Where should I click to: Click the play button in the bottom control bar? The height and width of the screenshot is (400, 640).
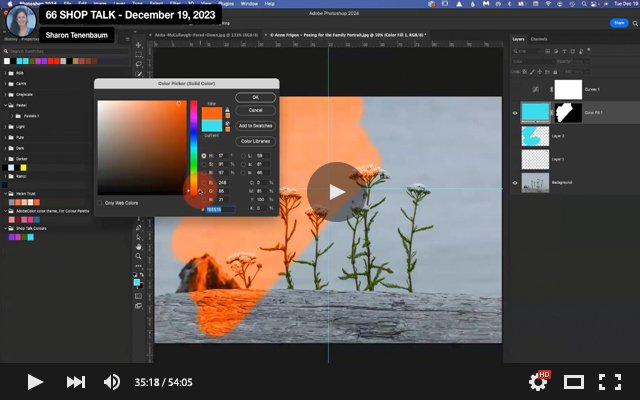point(35,382)
